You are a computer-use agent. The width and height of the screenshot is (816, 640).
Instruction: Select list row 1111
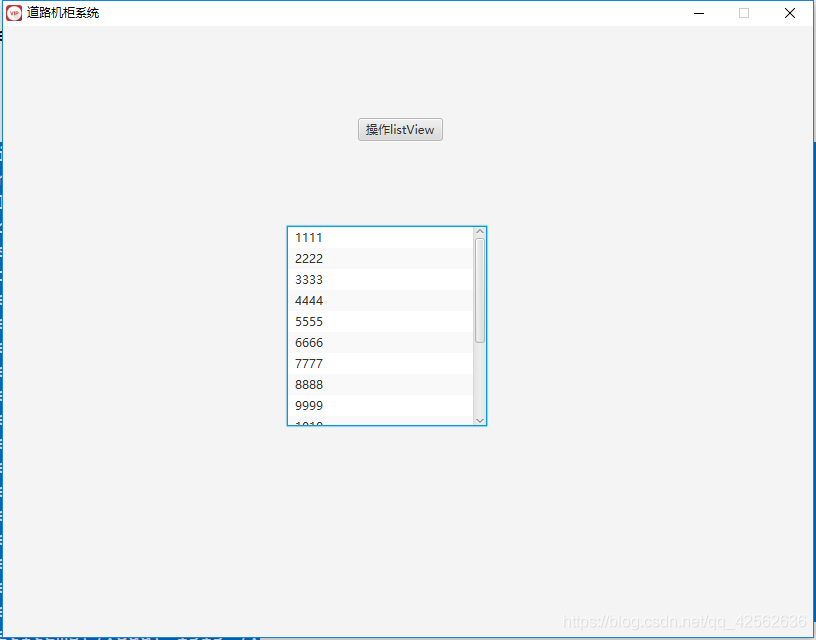coord(380,238)
